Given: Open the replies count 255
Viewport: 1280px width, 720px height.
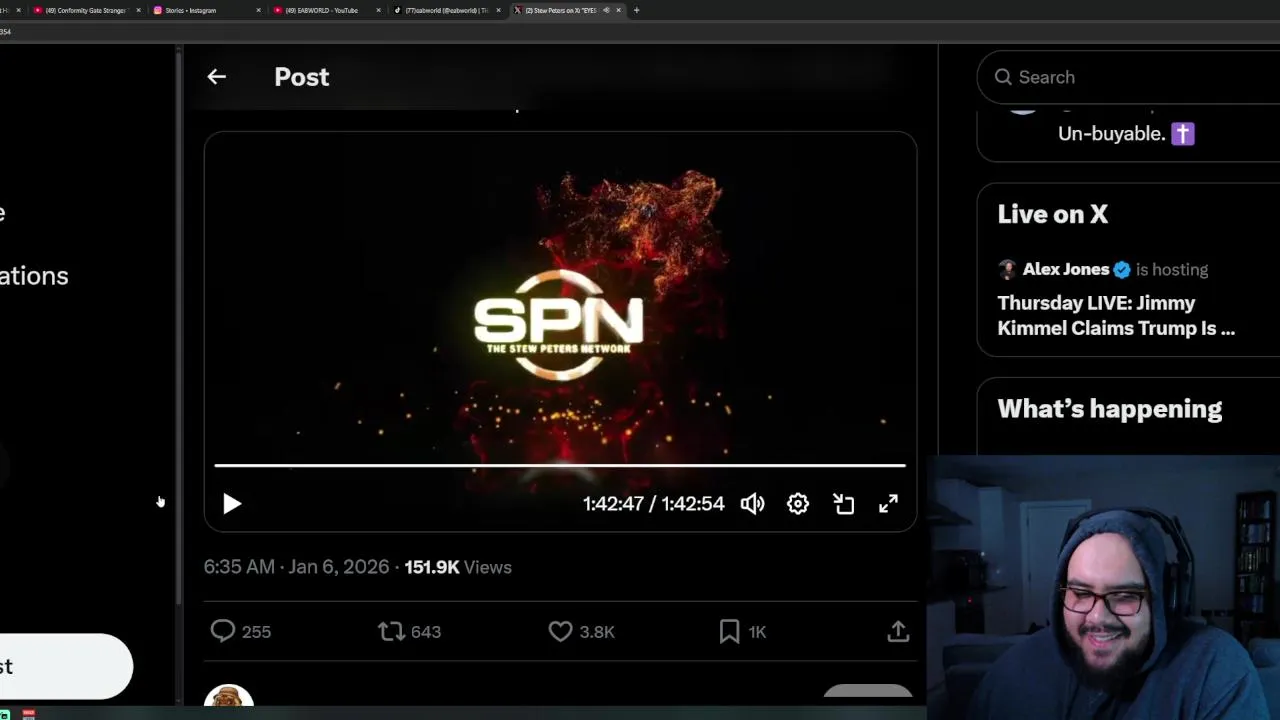Looking at the screenshot, I should coord(241,632).
